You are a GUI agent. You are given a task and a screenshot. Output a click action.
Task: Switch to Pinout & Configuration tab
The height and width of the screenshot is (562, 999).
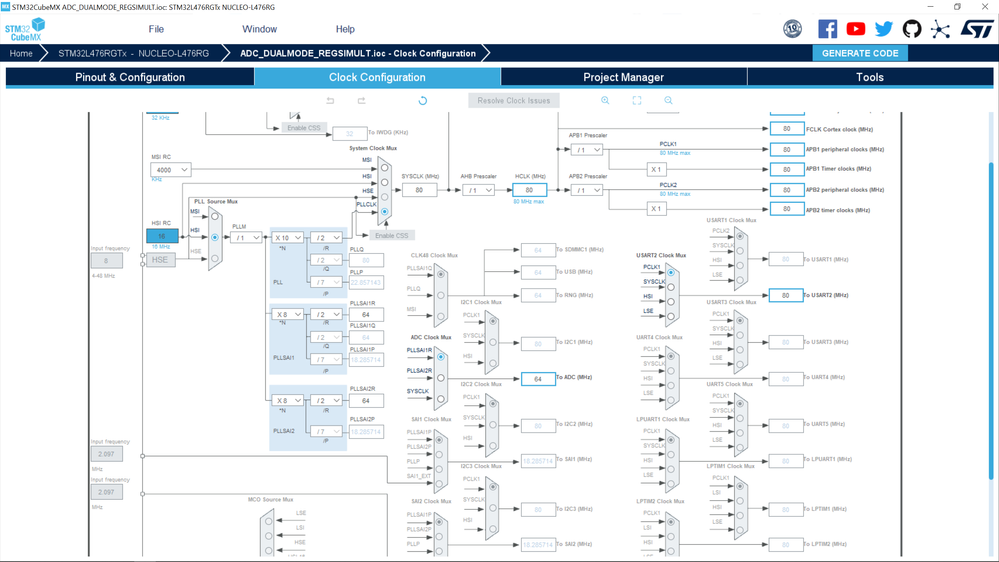pyautogui.click(x=130, y=77)
